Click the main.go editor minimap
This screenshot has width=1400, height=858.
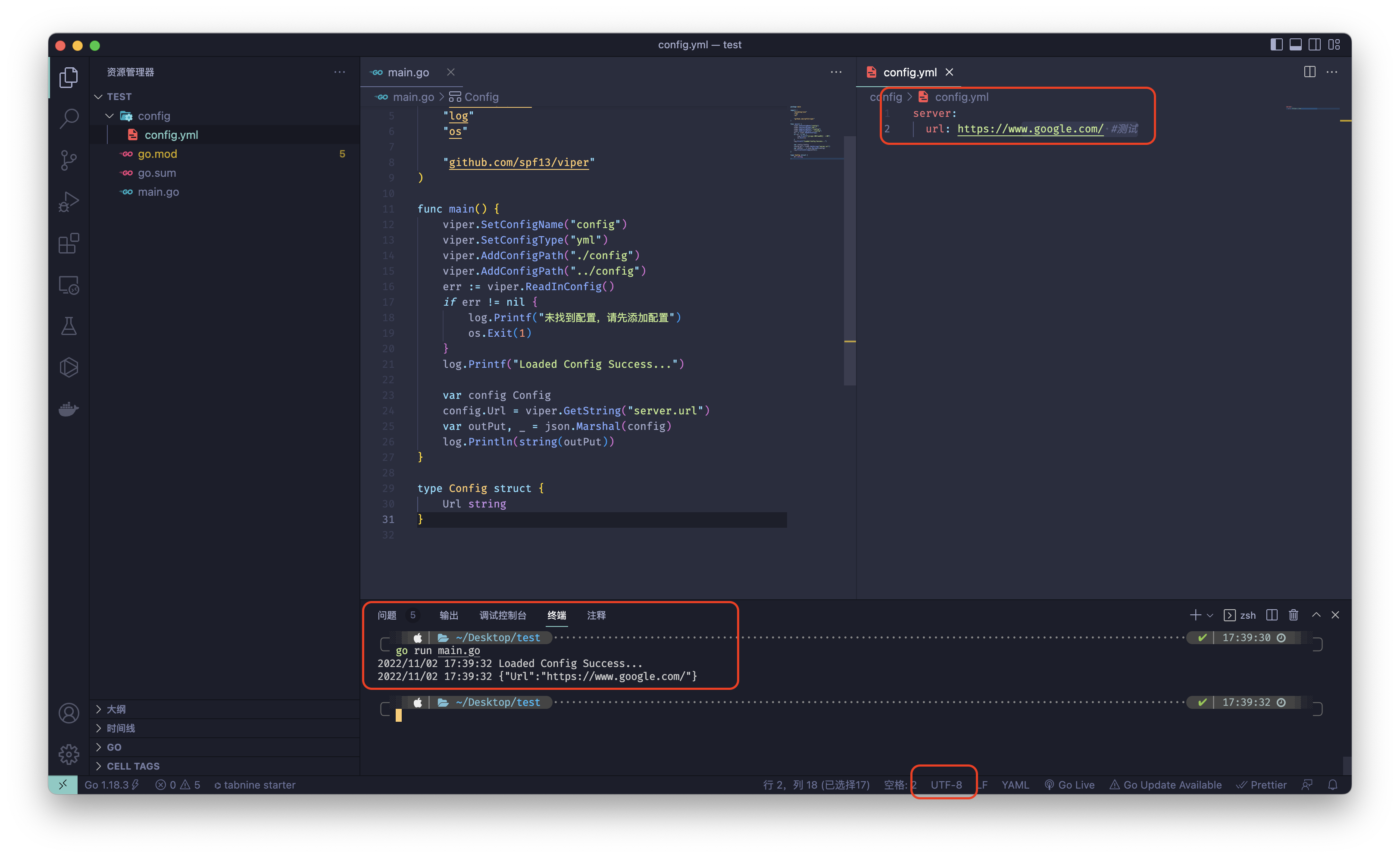pos(816,132)
